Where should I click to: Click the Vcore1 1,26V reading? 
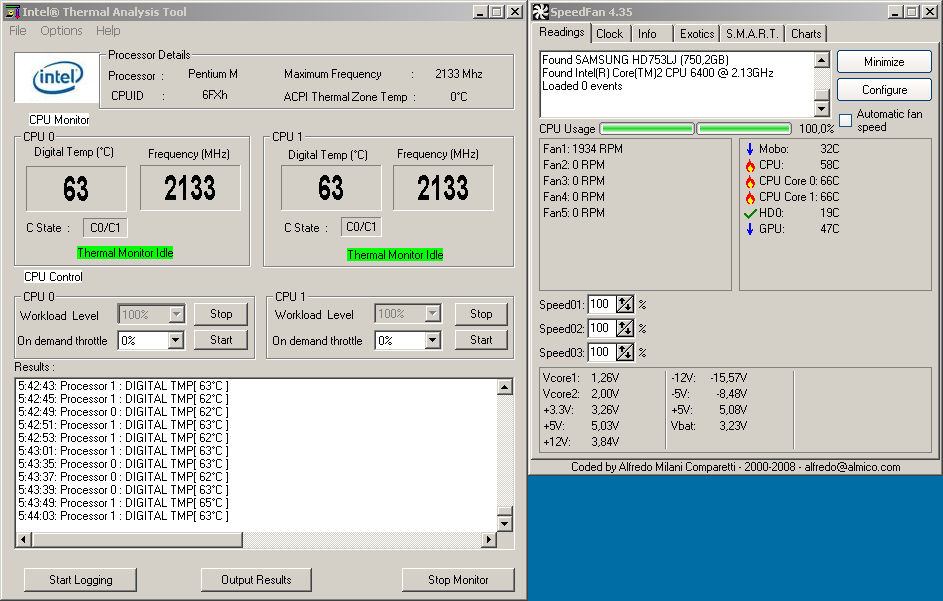point(581,378)
